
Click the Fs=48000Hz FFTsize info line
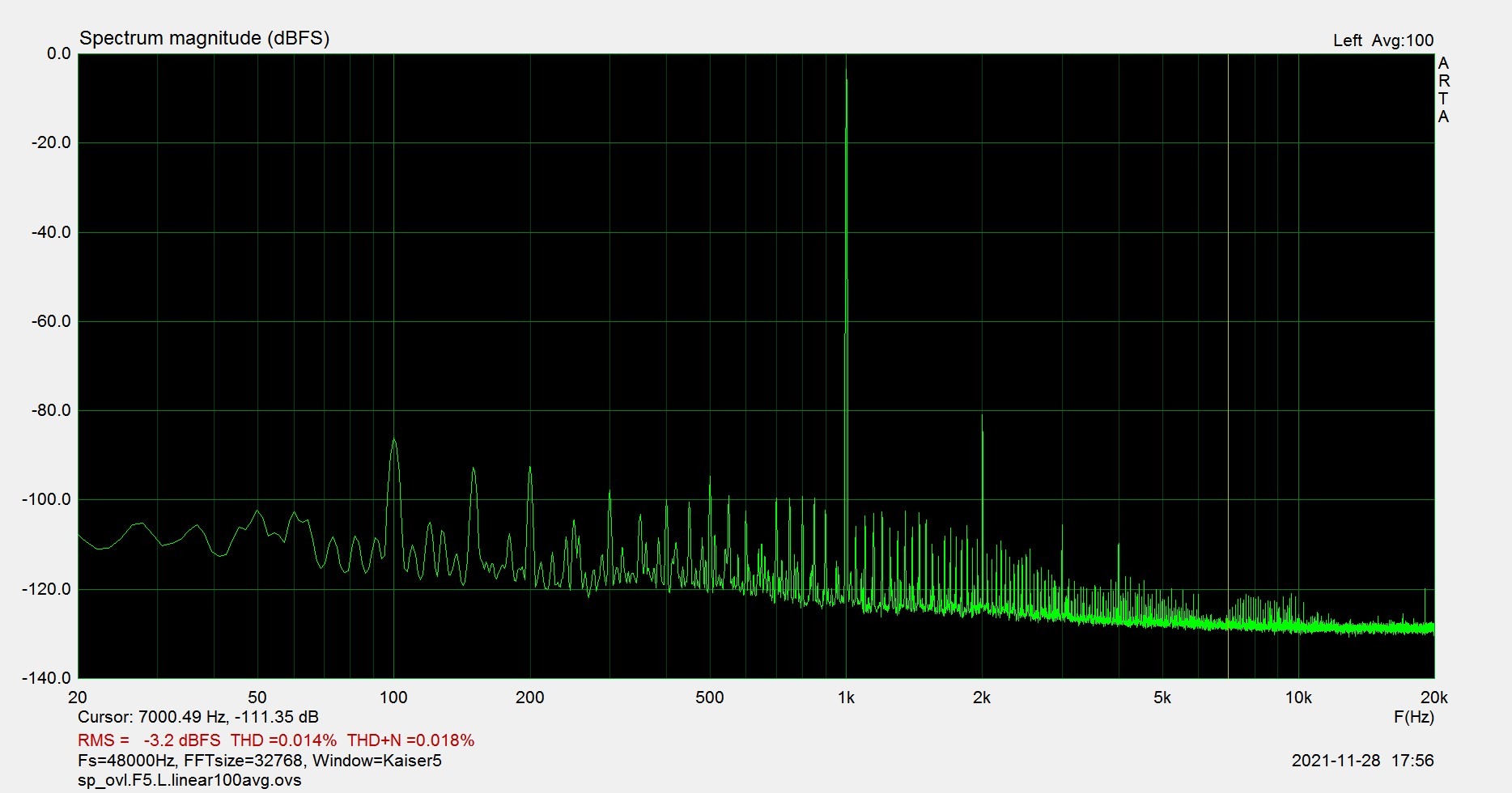pyautogui.click(x=260, y=761)
